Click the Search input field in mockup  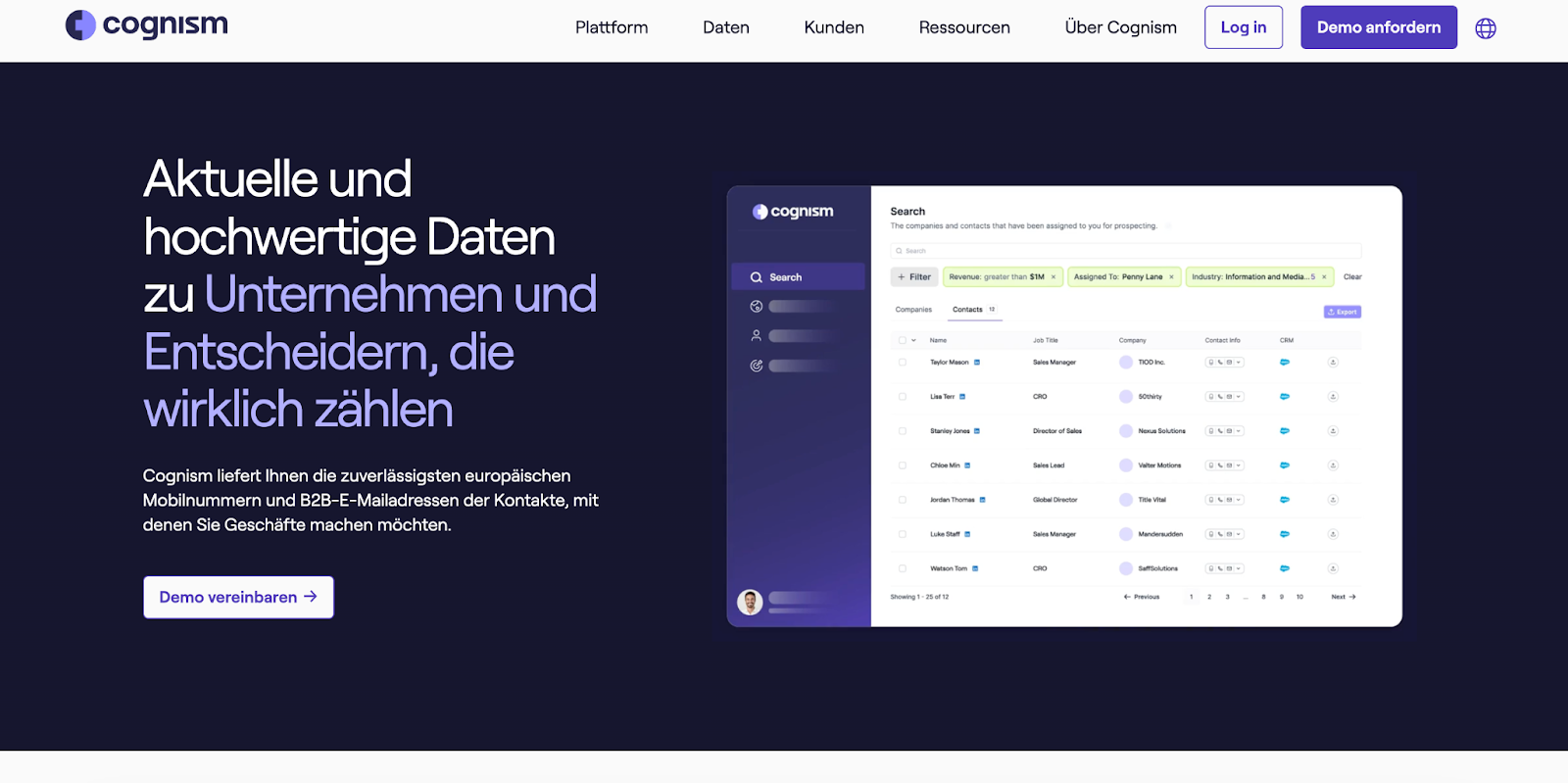(1125, 251)
